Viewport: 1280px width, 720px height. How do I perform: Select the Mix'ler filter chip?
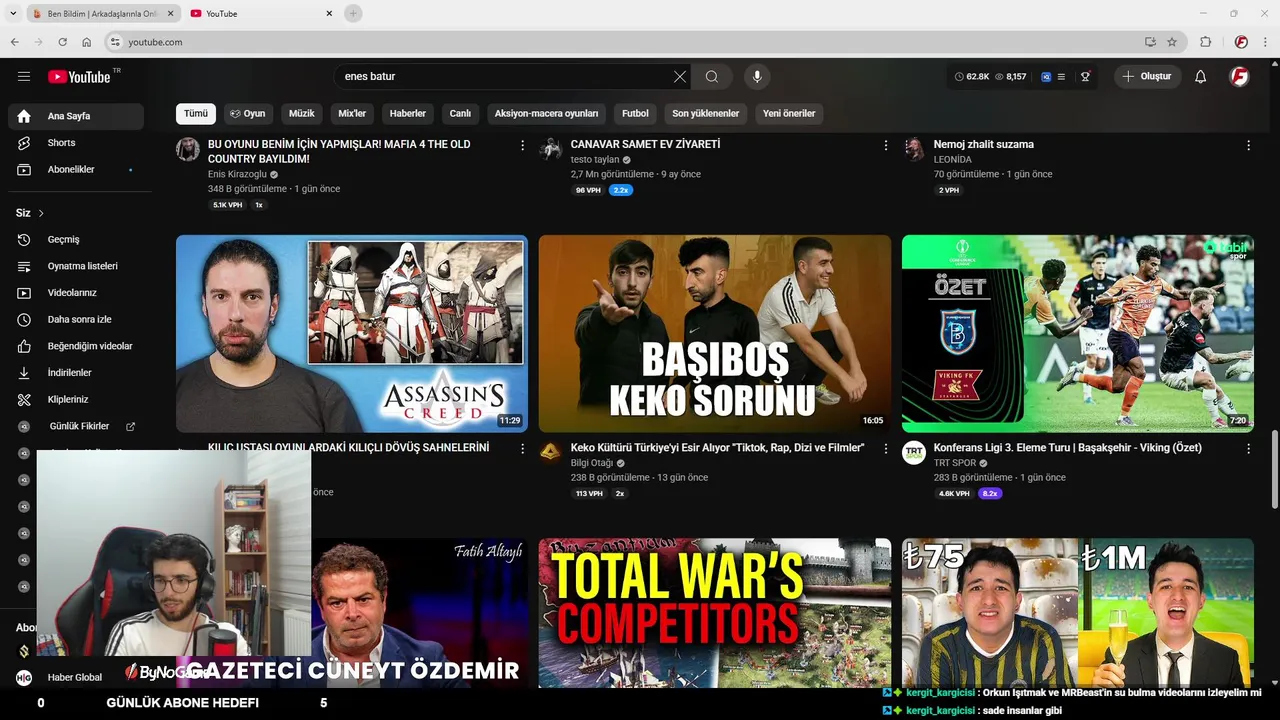[352, 113]
